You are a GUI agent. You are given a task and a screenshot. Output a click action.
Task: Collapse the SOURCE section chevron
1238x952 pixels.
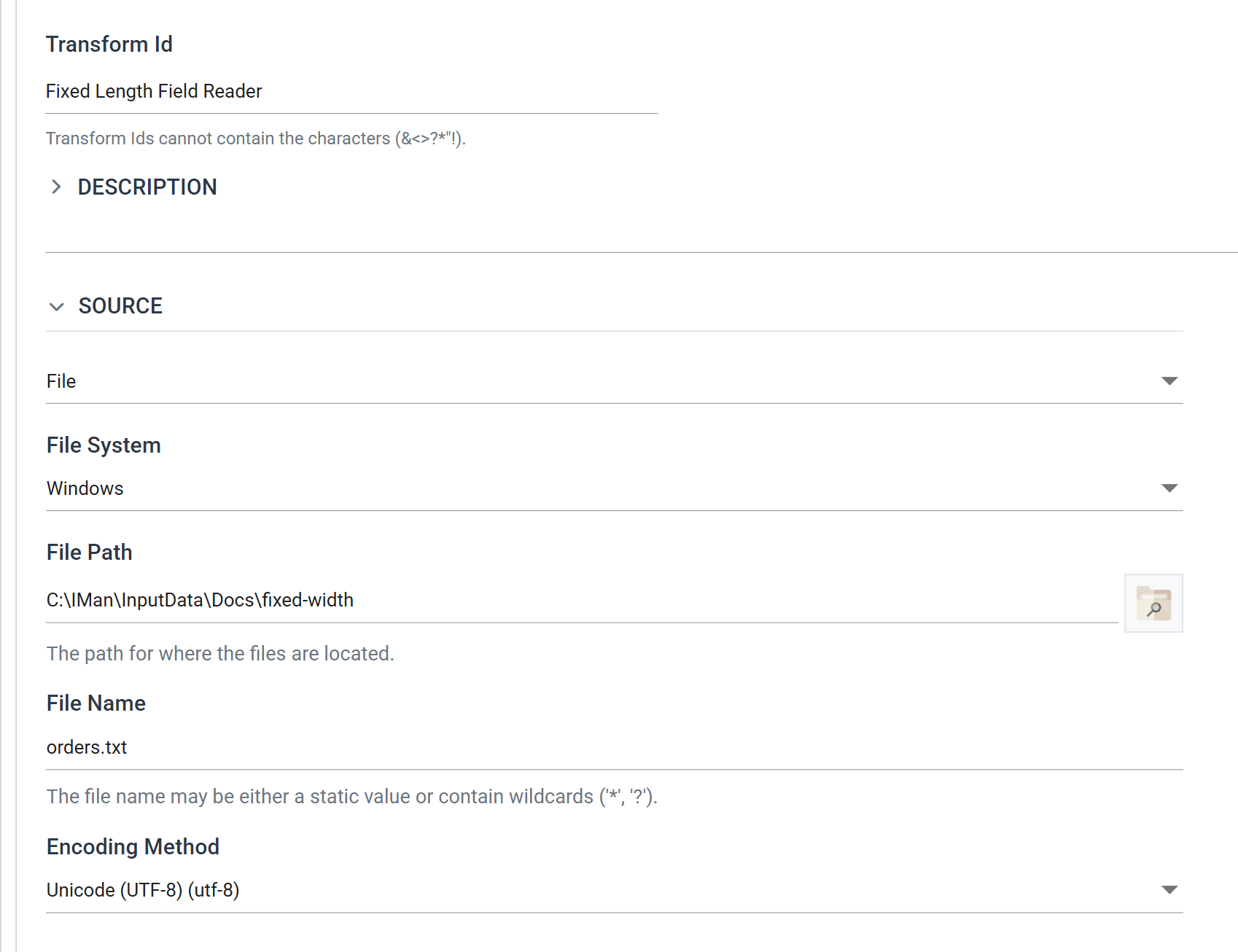tap(56, 307)
